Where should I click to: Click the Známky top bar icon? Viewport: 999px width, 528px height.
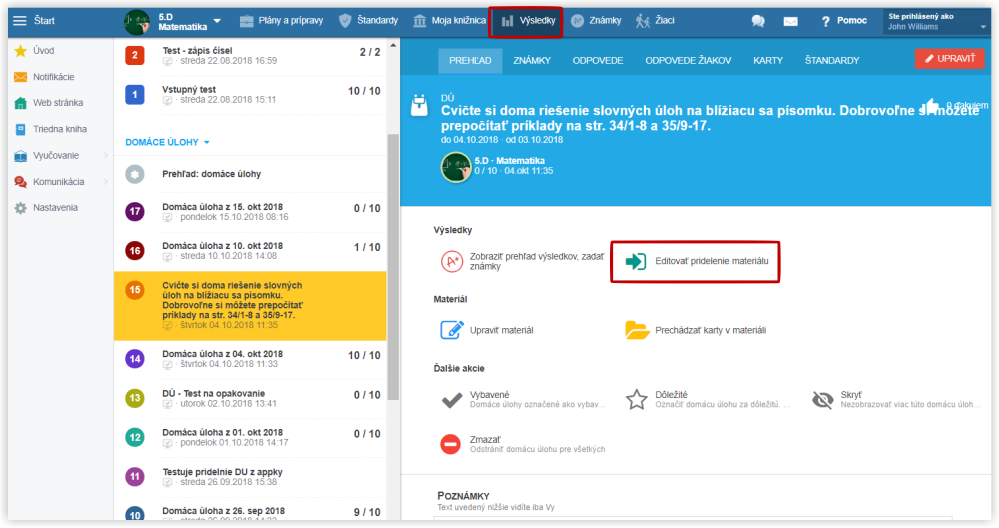(577, 21)
